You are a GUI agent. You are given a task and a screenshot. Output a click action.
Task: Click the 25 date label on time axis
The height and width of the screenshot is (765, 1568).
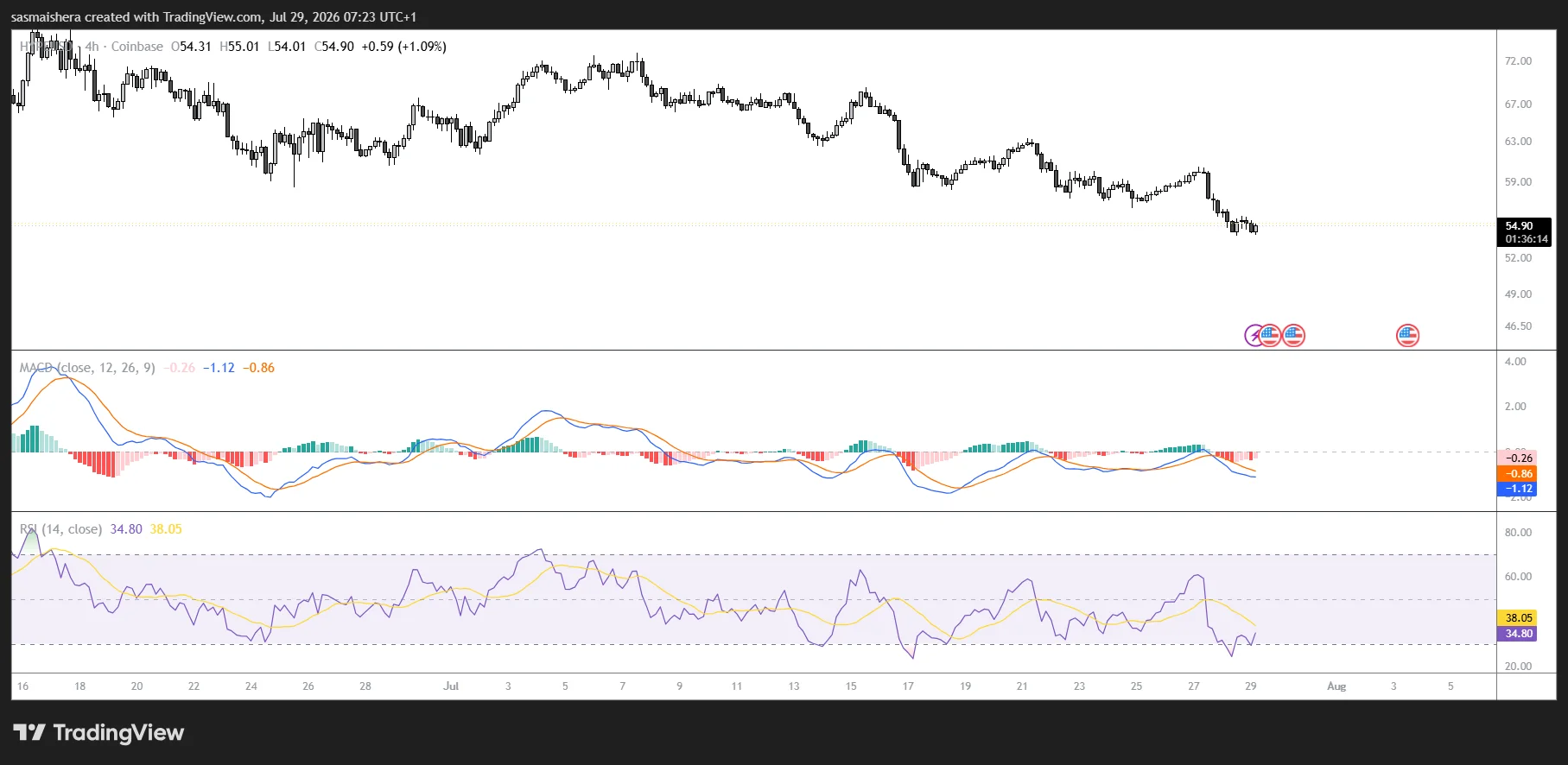pyautogui.click(x=1136, y=686)
